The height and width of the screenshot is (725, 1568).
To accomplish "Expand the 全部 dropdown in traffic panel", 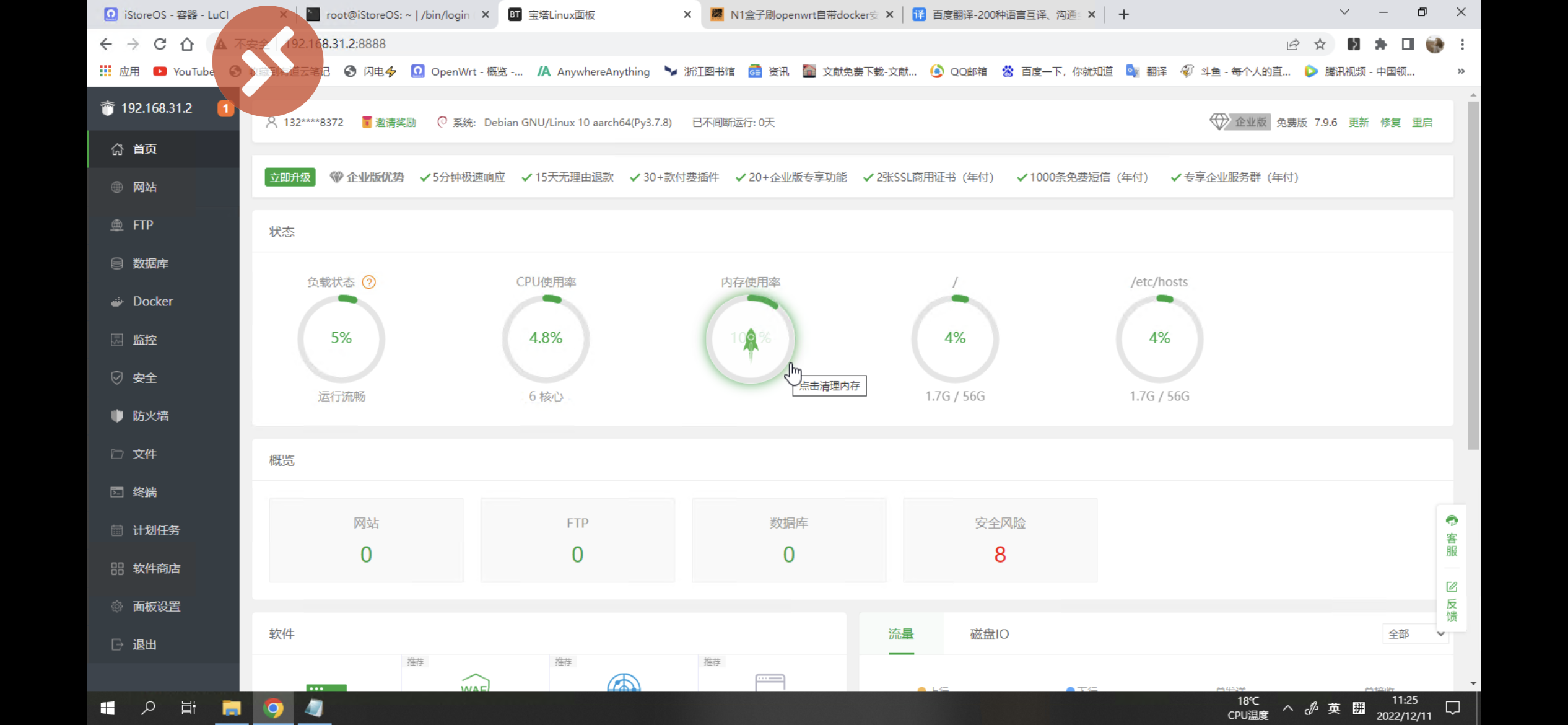I will point(1416,634).
